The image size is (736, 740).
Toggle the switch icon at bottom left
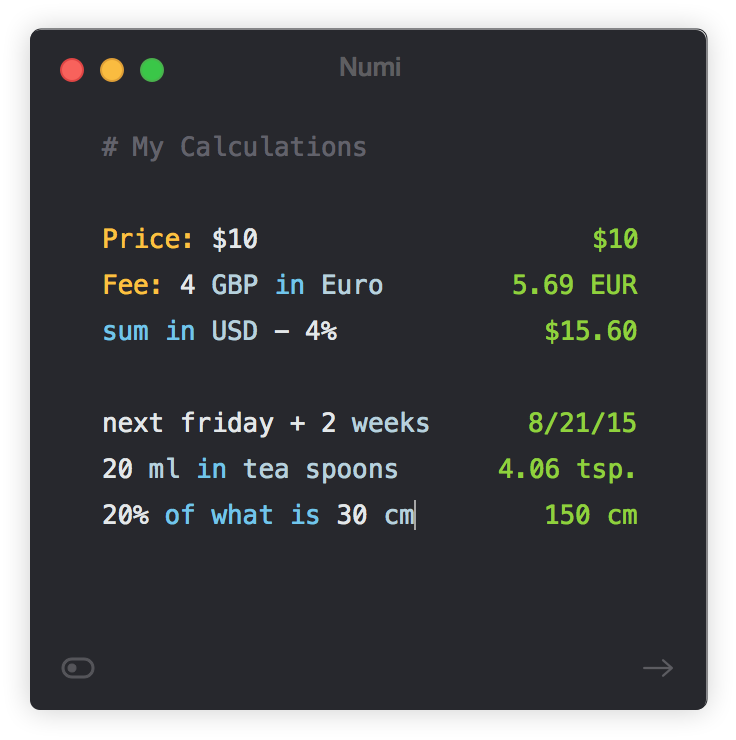pyautogui.click(x=78, y=667)
